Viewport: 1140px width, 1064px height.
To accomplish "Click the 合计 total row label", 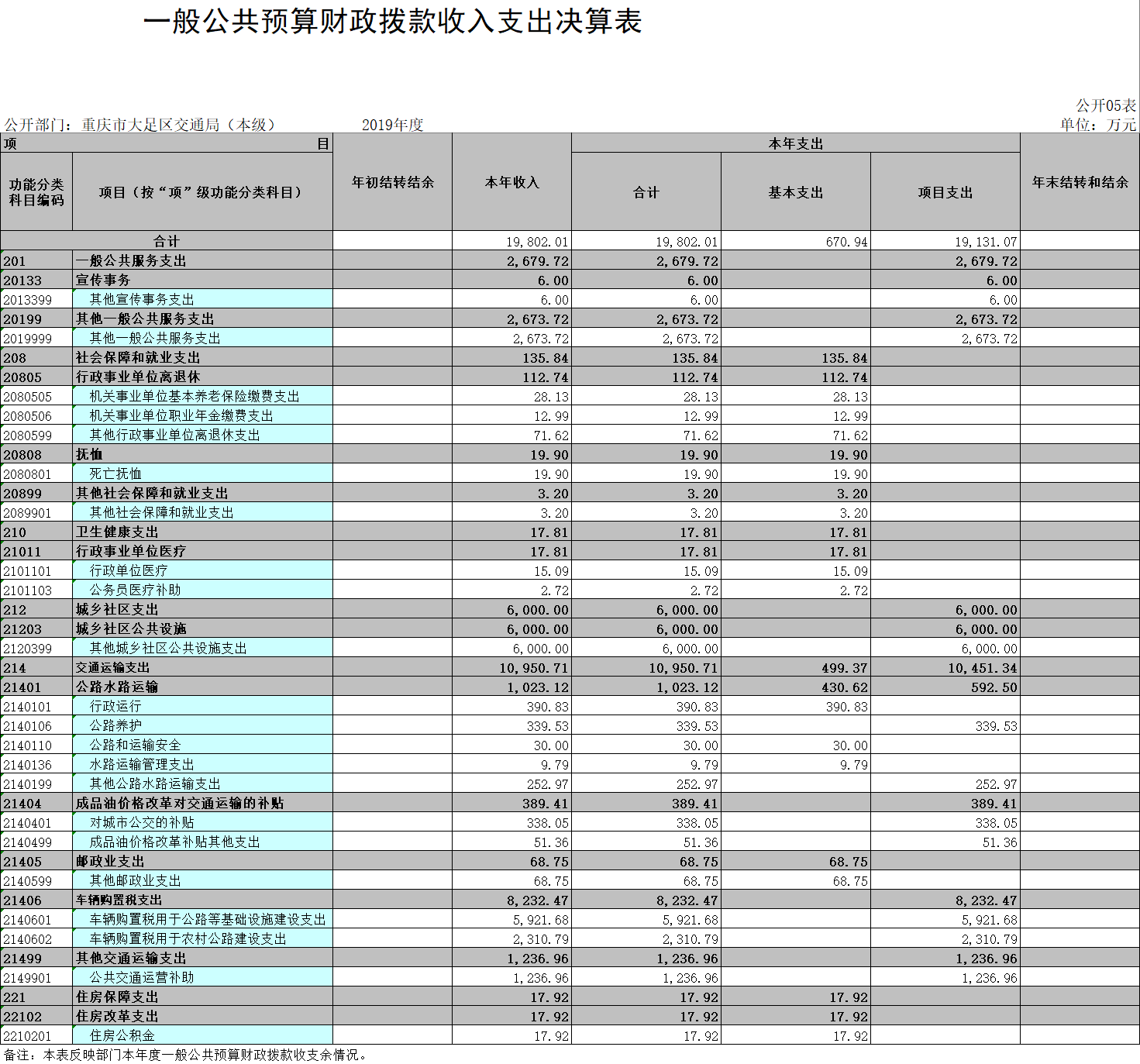I will click(167, 241).
